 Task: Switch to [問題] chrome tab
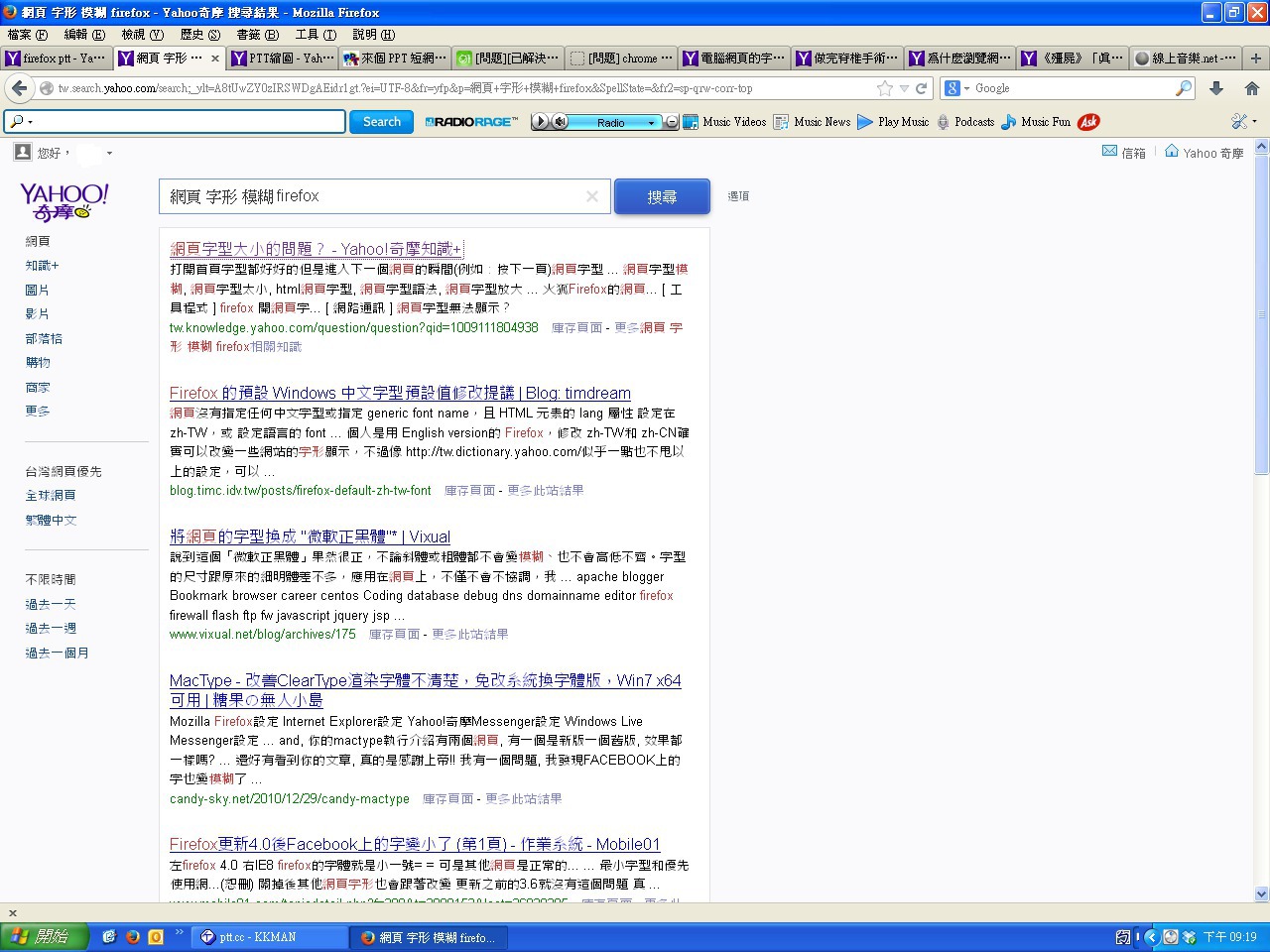pyautogui.click(x=622, y=58)
